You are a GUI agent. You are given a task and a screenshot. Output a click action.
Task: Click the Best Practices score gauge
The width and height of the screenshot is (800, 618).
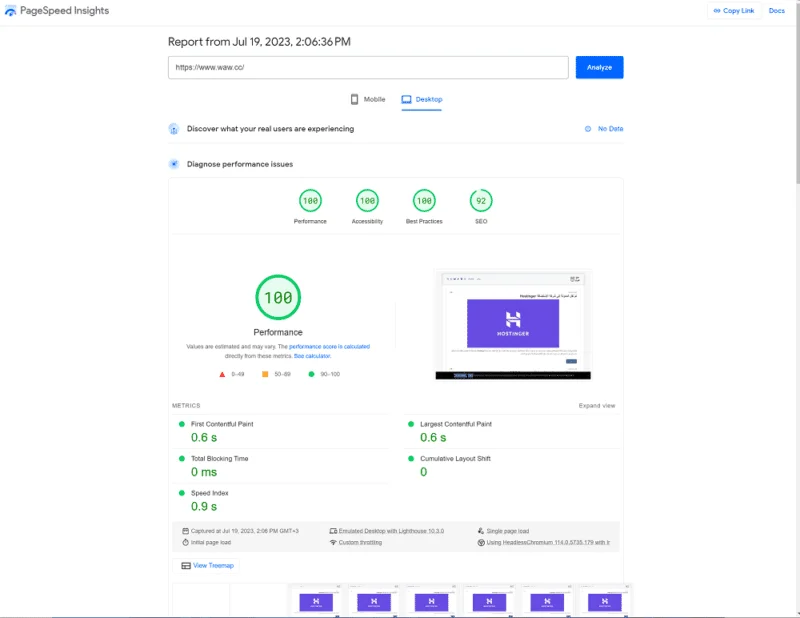coord(424,201)
